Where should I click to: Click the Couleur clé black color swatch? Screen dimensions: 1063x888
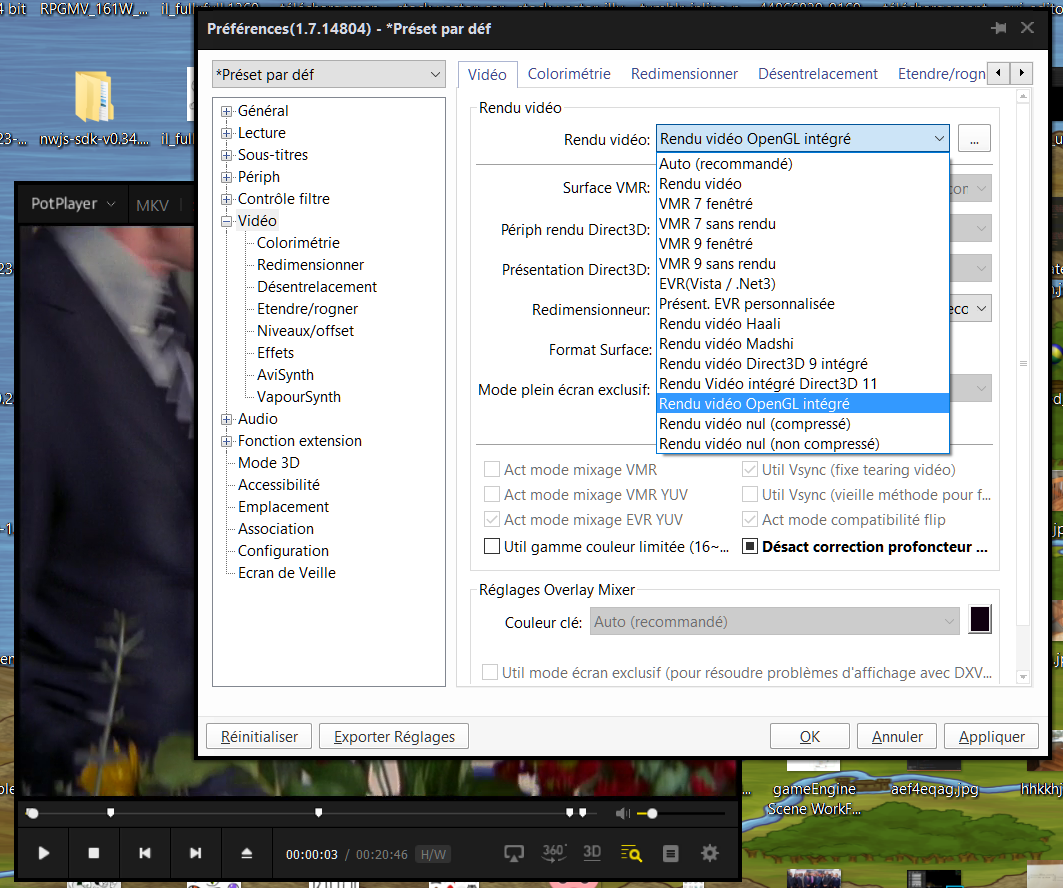pyautogui.click(x=980, y=619)
